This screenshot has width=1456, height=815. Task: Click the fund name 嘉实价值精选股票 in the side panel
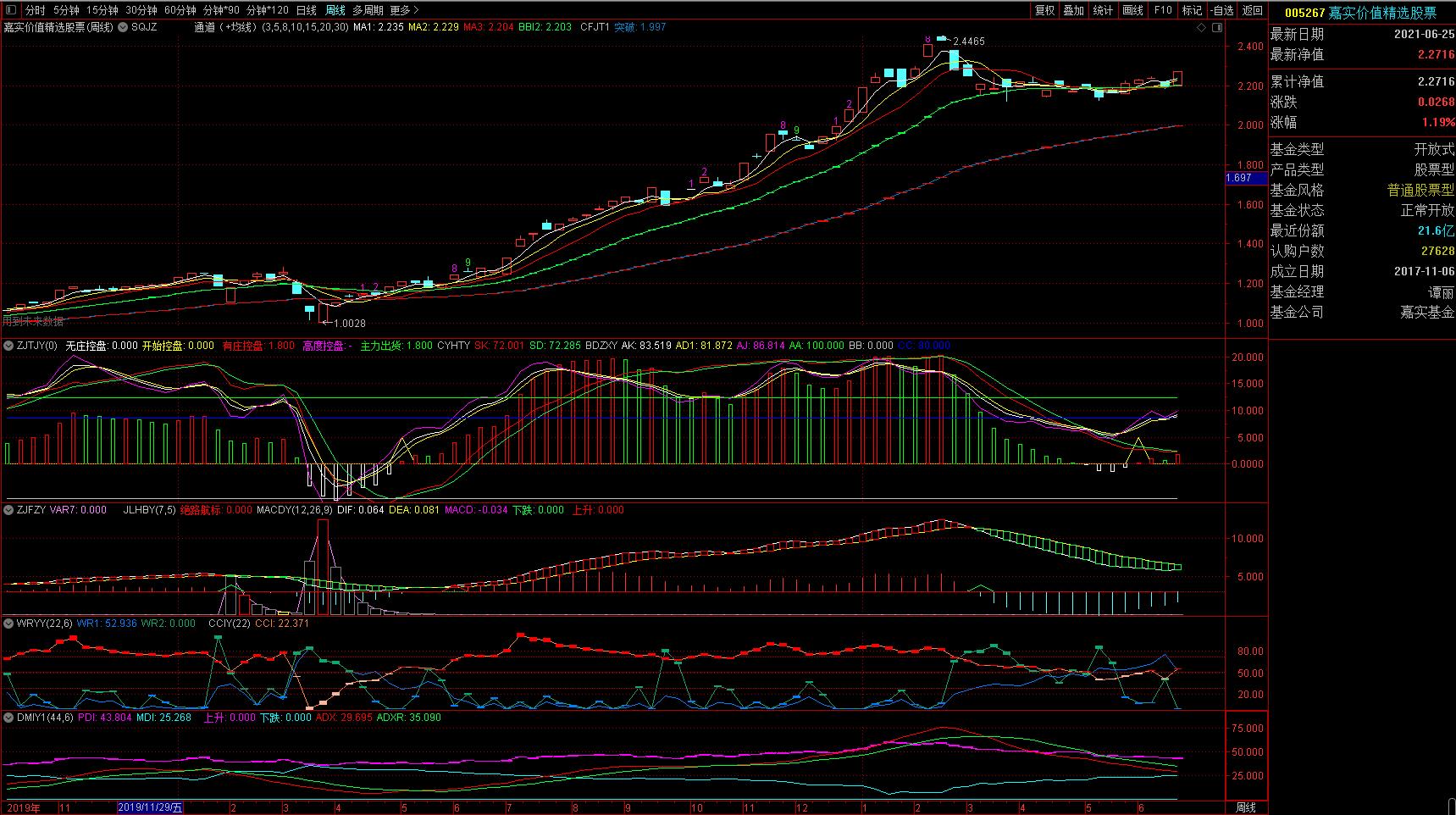pyautogui.click(x=1382, y=13)
